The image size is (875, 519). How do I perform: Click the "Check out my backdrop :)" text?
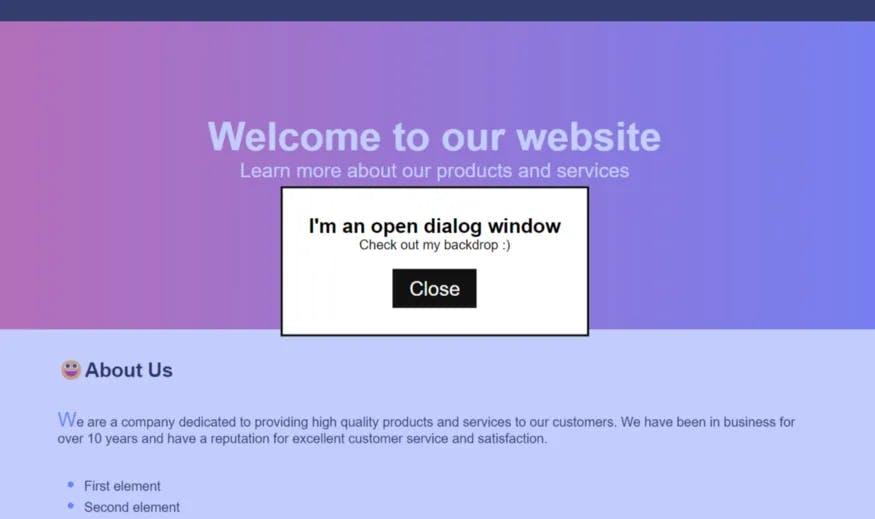tap(434, 245)
